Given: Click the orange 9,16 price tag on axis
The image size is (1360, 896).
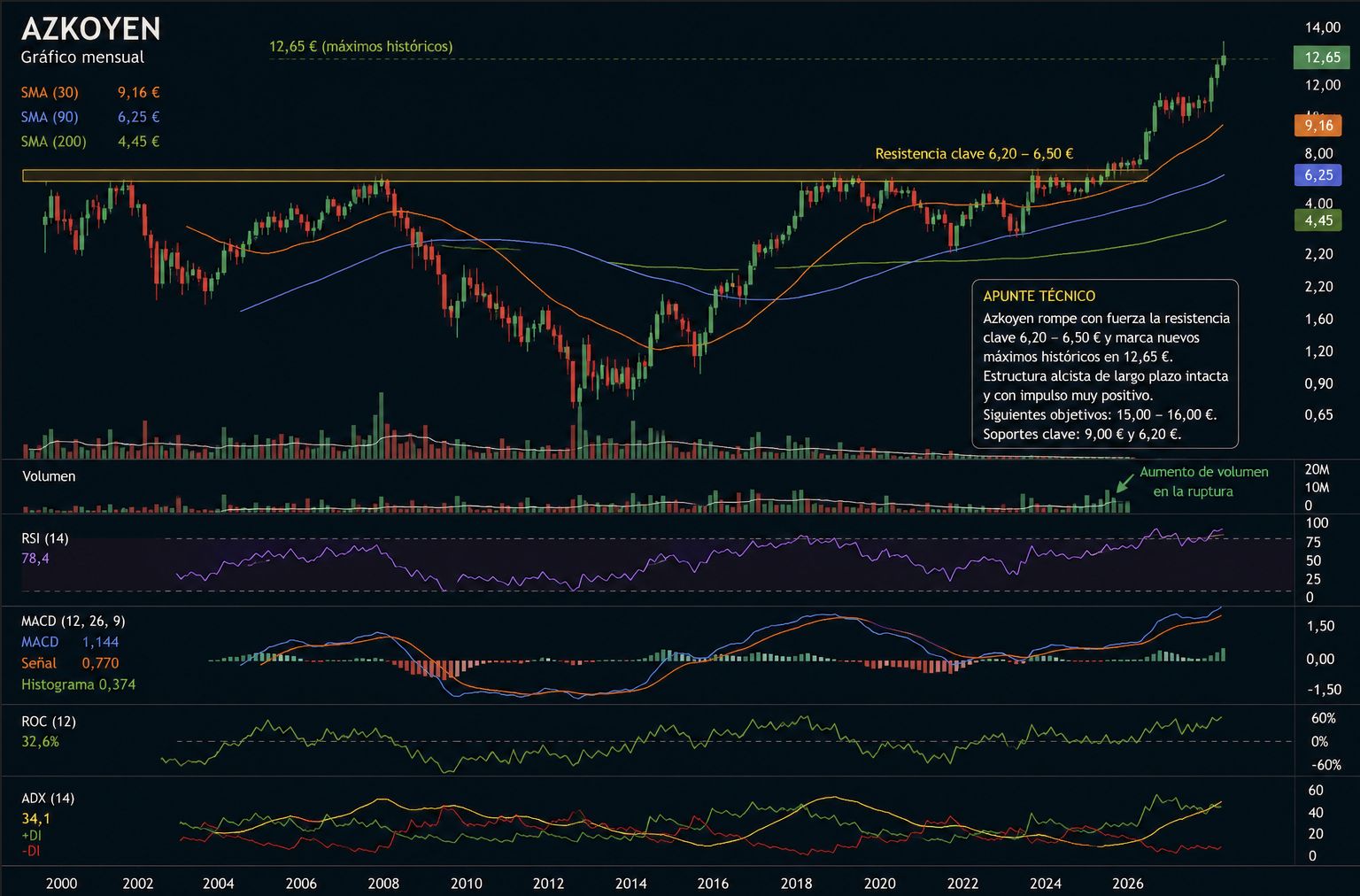Looking at the screenshot, I should coord(1318,126).
